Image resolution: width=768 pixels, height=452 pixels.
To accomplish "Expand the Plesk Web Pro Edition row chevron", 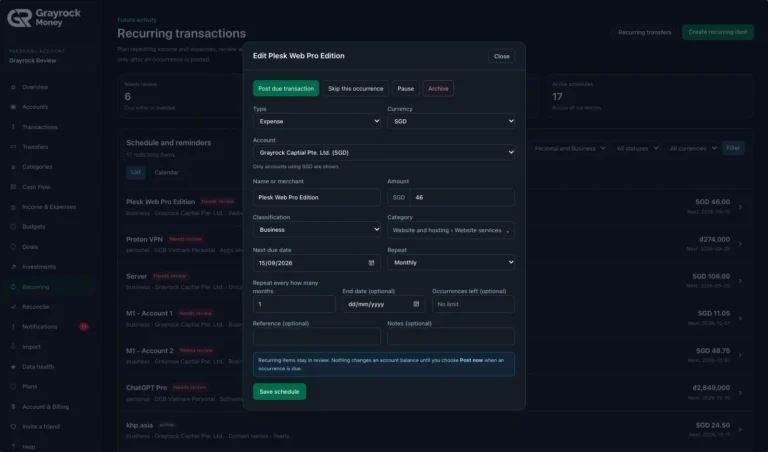I will [740, 207].
